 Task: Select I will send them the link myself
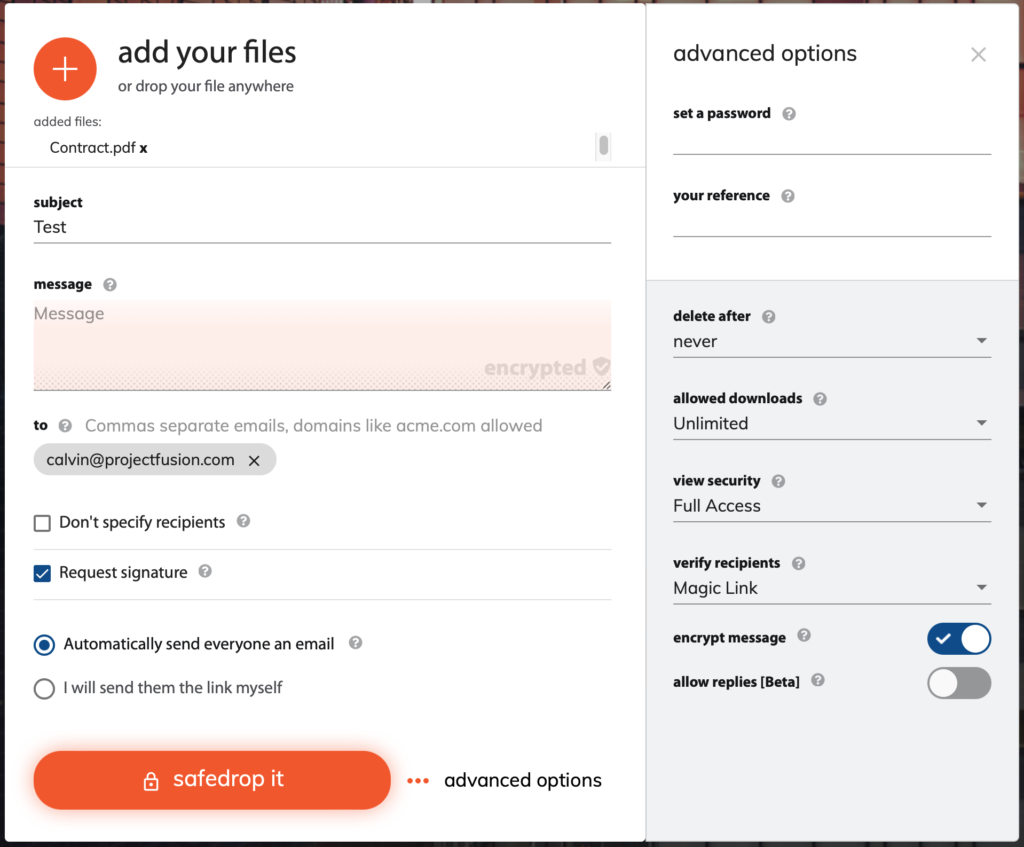point(44,689)
